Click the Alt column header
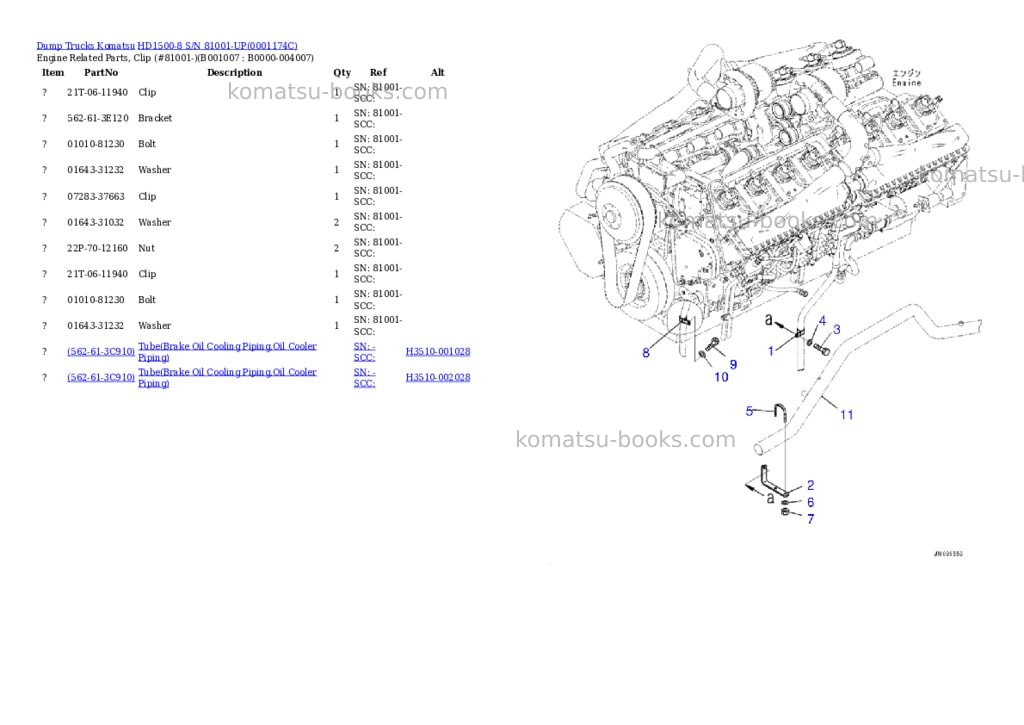Screen dimensions: 1024x725 [x=438, y=72]
